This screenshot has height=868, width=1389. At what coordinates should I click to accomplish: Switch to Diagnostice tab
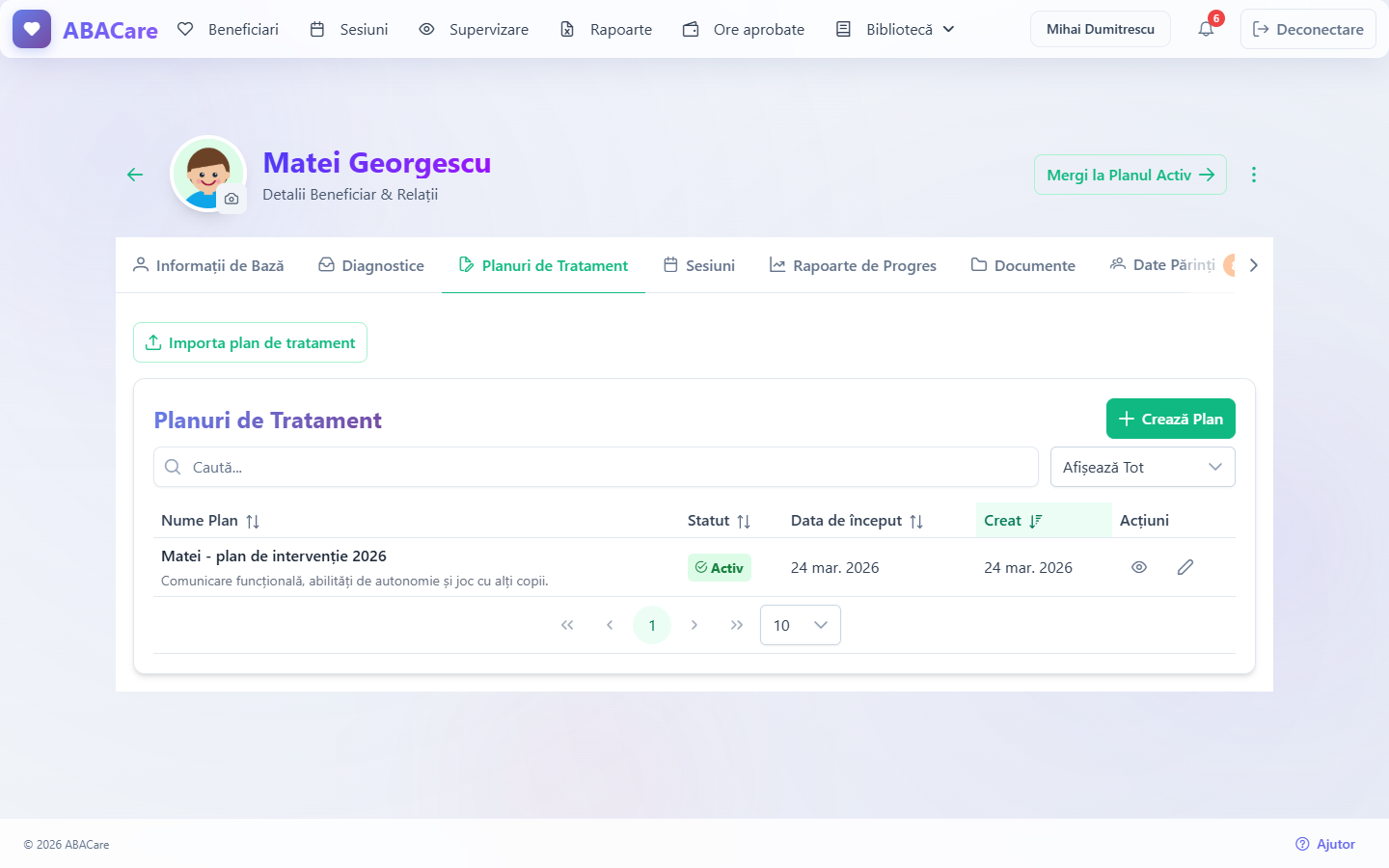pyautogui.click(x=371, y=265)
